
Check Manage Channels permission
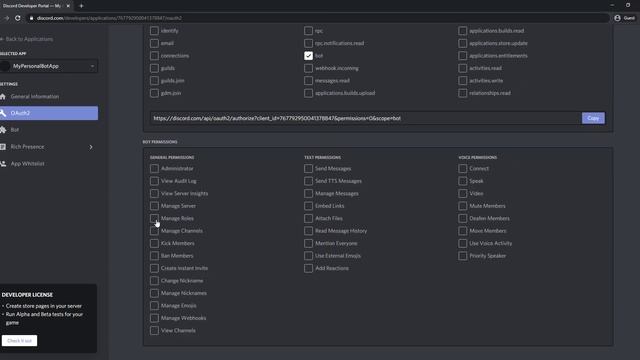coord(154,231)
